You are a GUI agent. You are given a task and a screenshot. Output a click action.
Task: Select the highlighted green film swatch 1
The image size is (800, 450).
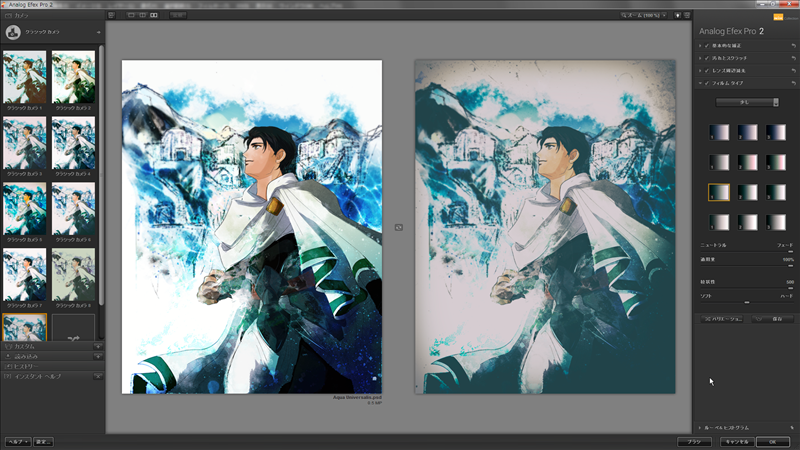click(x=719, y=192)
